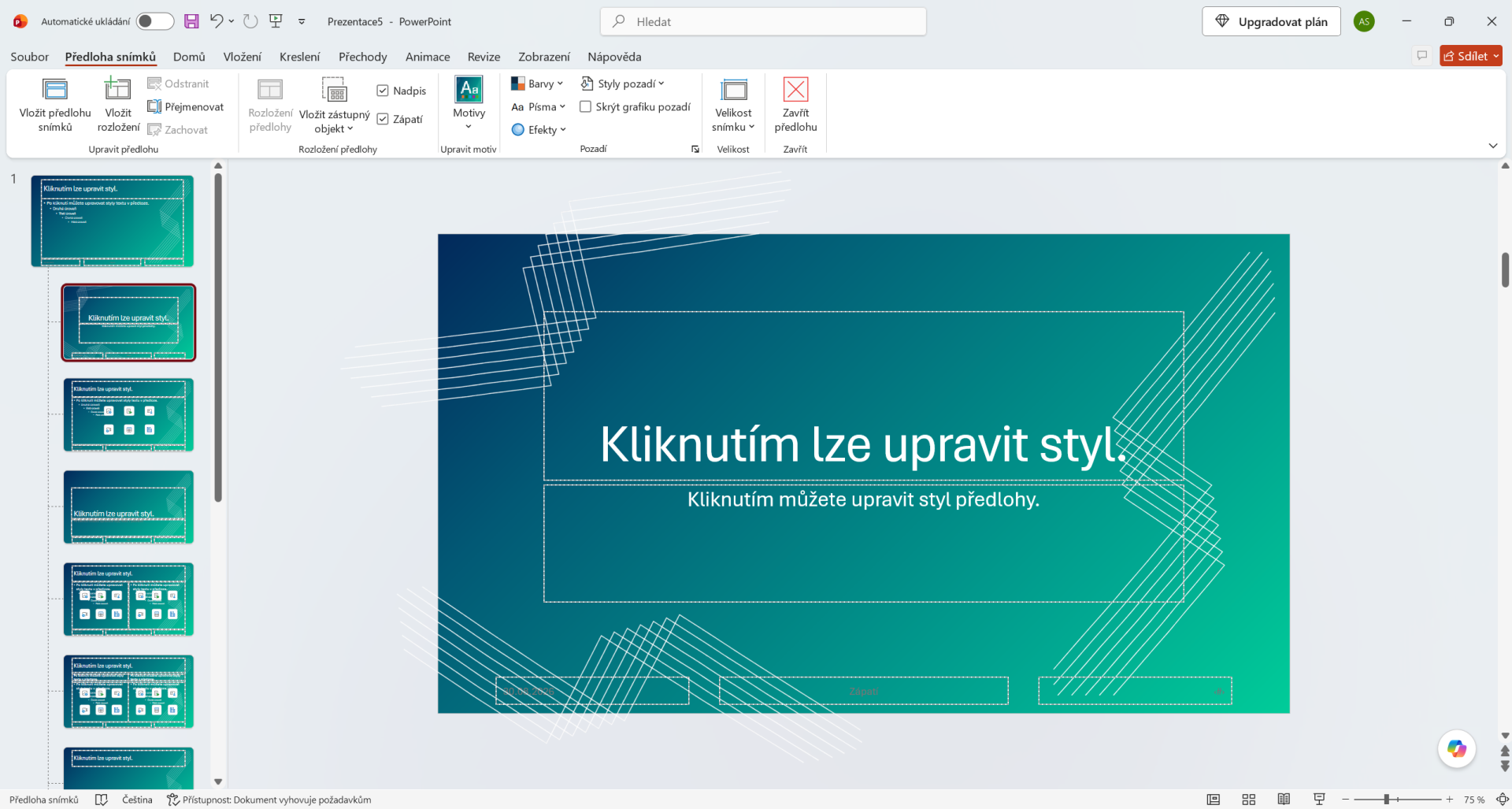Switch to Vložení tab

tap(242, 57)
